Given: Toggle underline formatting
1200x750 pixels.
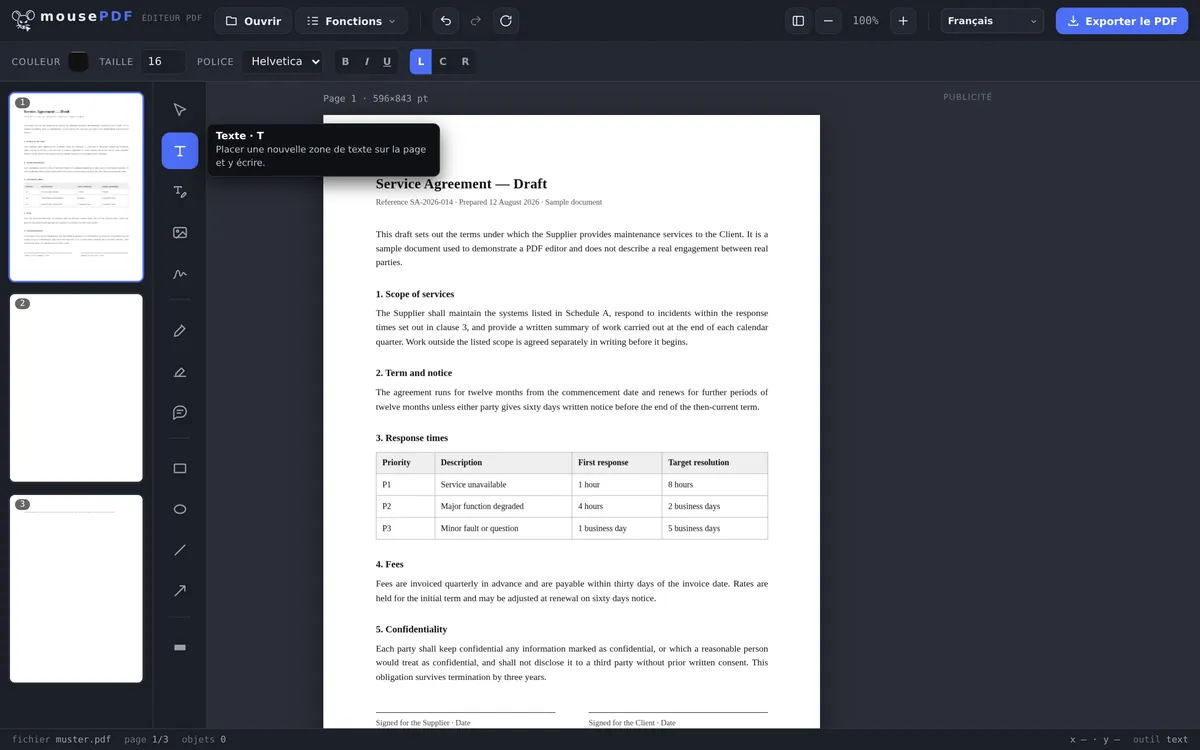Looking at the screenshot, I should (x=387, y=62).
